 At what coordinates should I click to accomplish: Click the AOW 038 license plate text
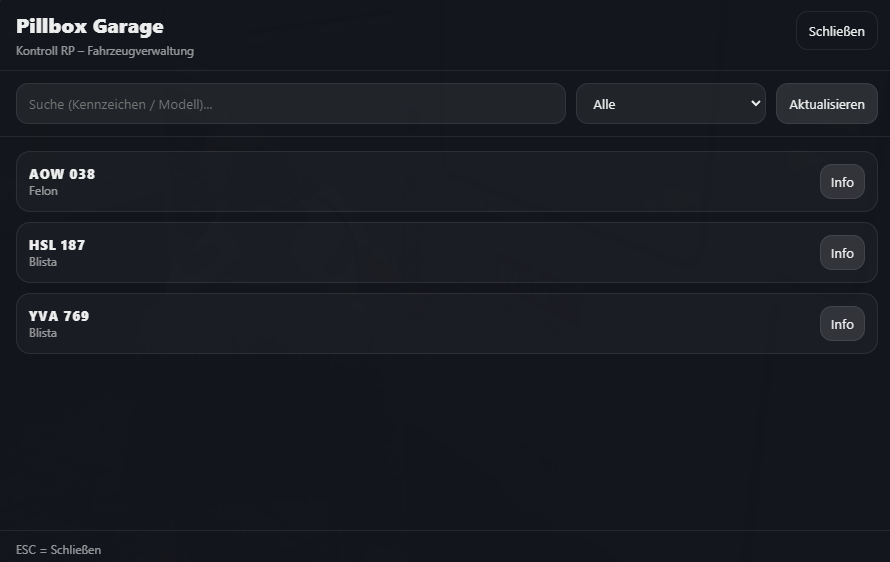tap(62, 174)
